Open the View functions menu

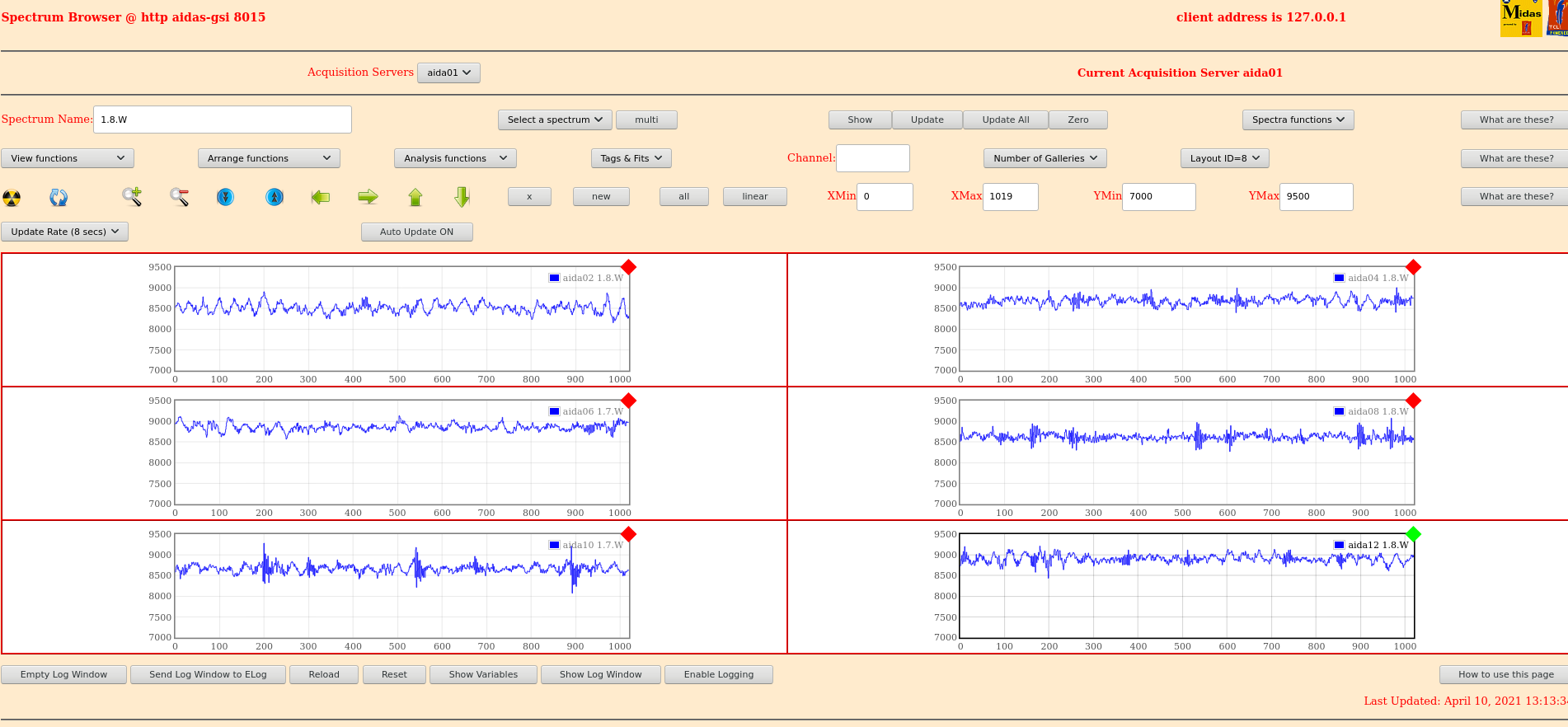(68, 158)
